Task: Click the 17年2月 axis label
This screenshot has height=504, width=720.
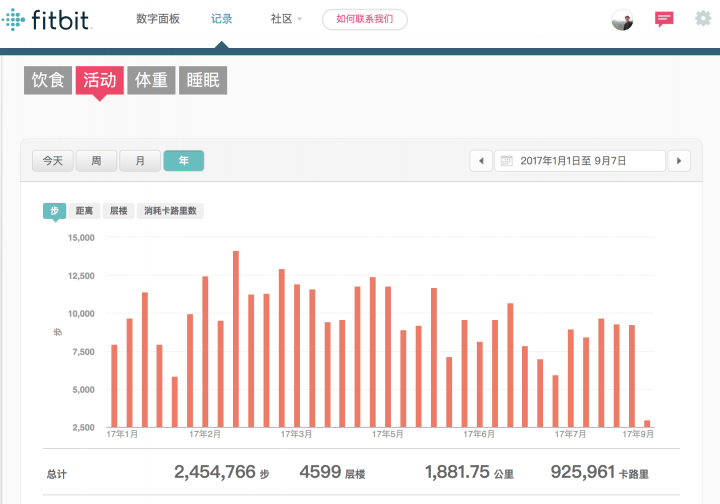Action: coord(205,434)
